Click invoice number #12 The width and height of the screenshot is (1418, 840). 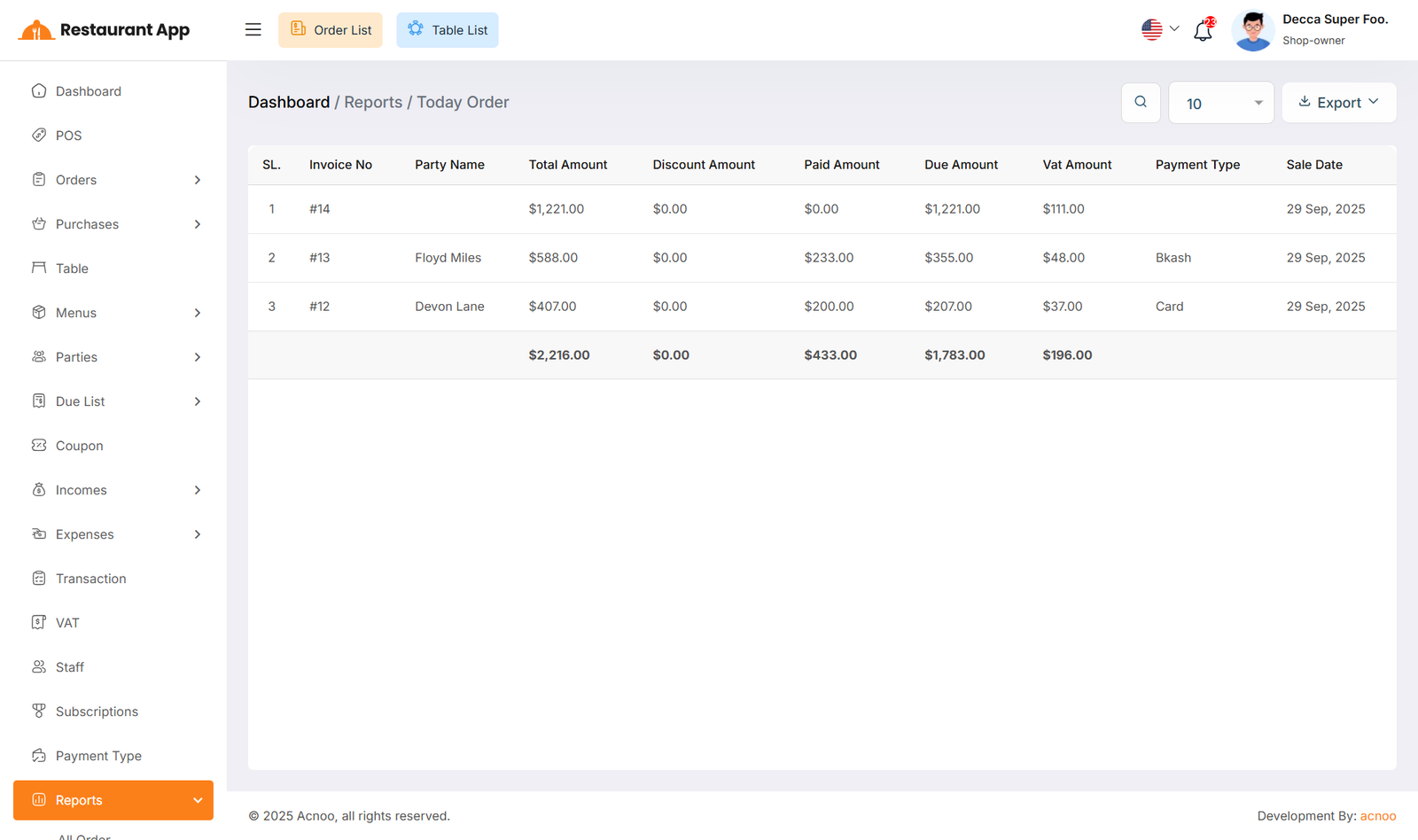tap(320, 307)
